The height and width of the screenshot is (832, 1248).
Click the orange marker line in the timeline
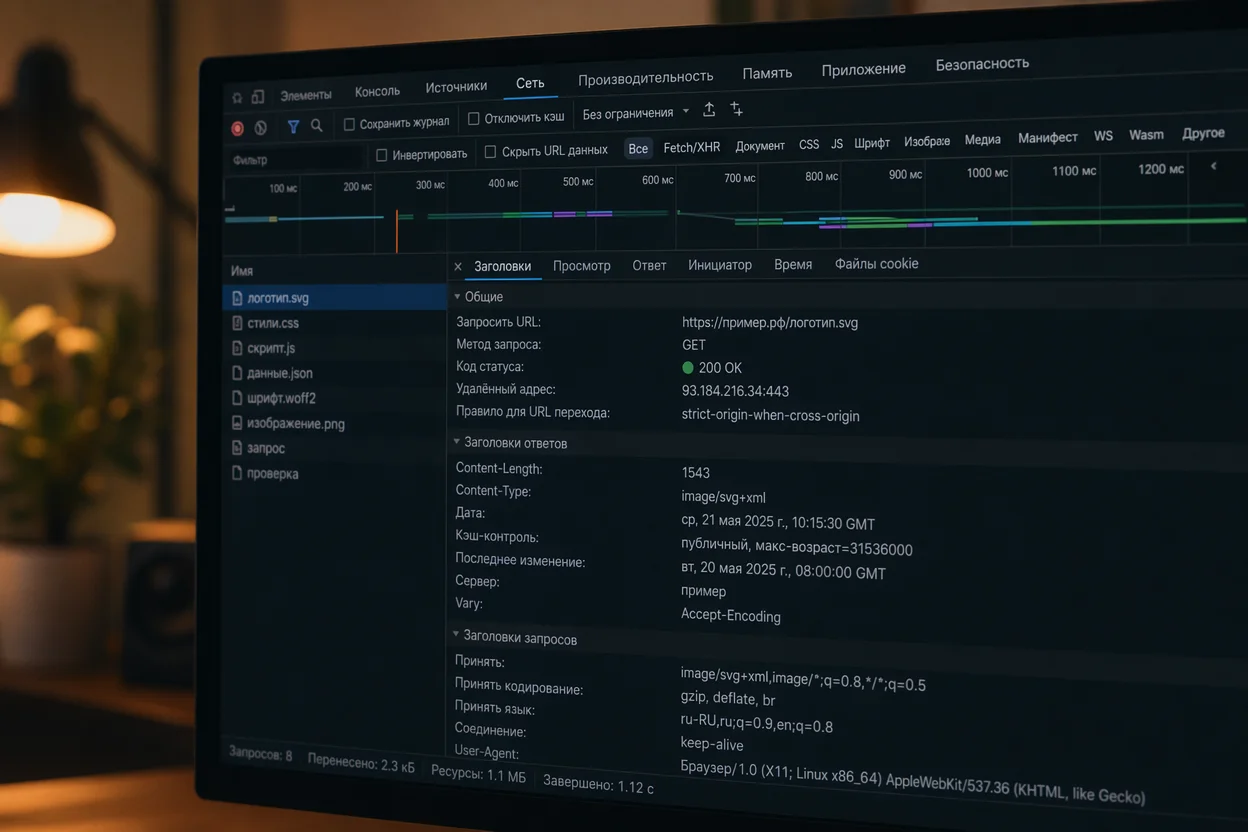point(397,231)
